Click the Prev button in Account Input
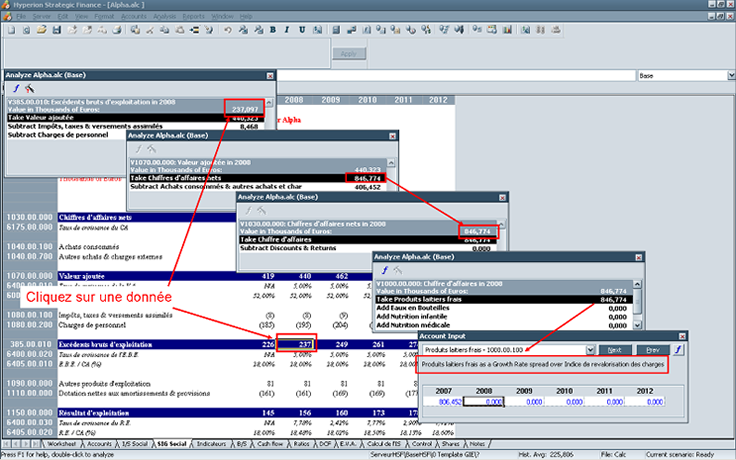 pyautogui.click(x=653, y=350)
